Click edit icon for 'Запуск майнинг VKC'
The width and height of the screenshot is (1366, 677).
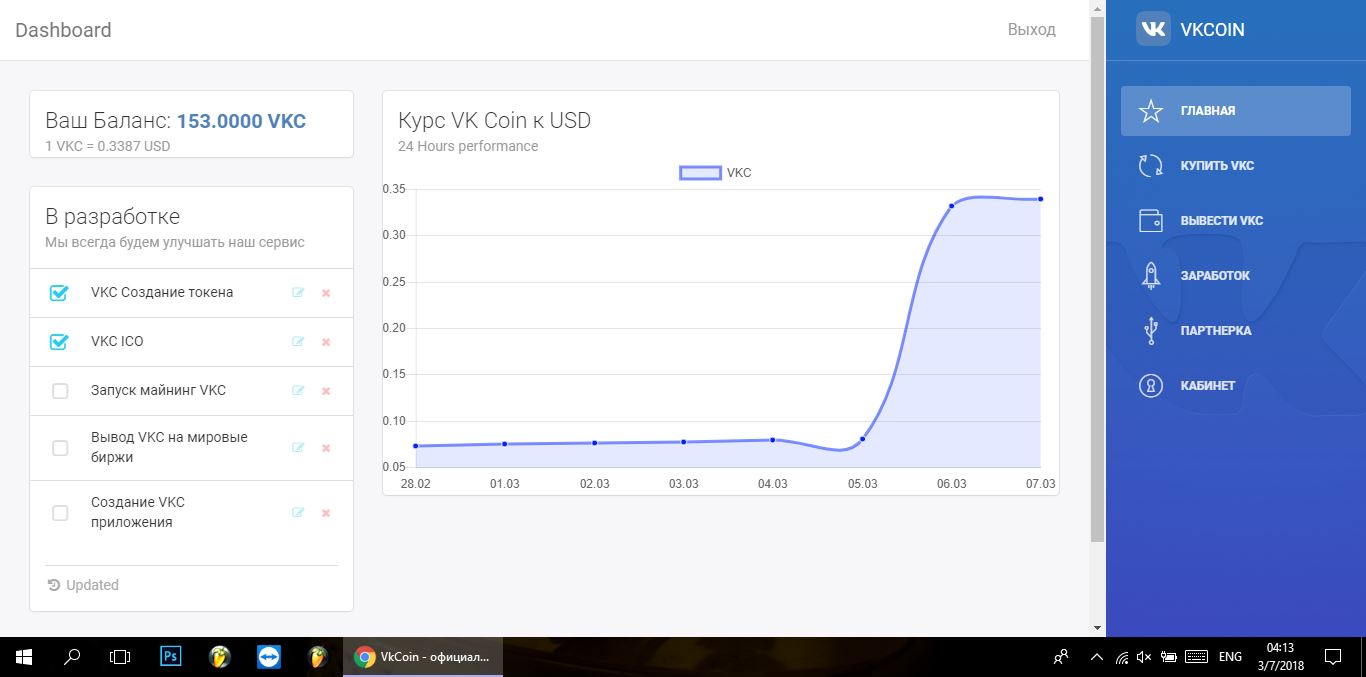(x=298, y=391)
